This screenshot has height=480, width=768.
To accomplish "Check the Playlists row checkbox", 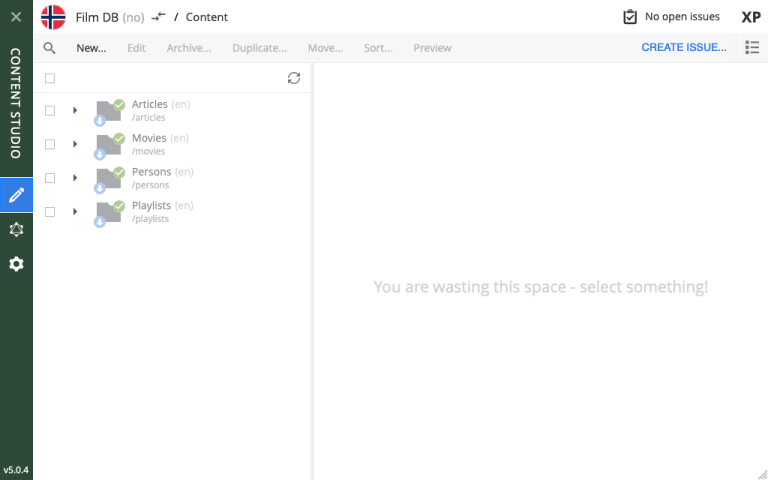I will [x=50, y=212].
